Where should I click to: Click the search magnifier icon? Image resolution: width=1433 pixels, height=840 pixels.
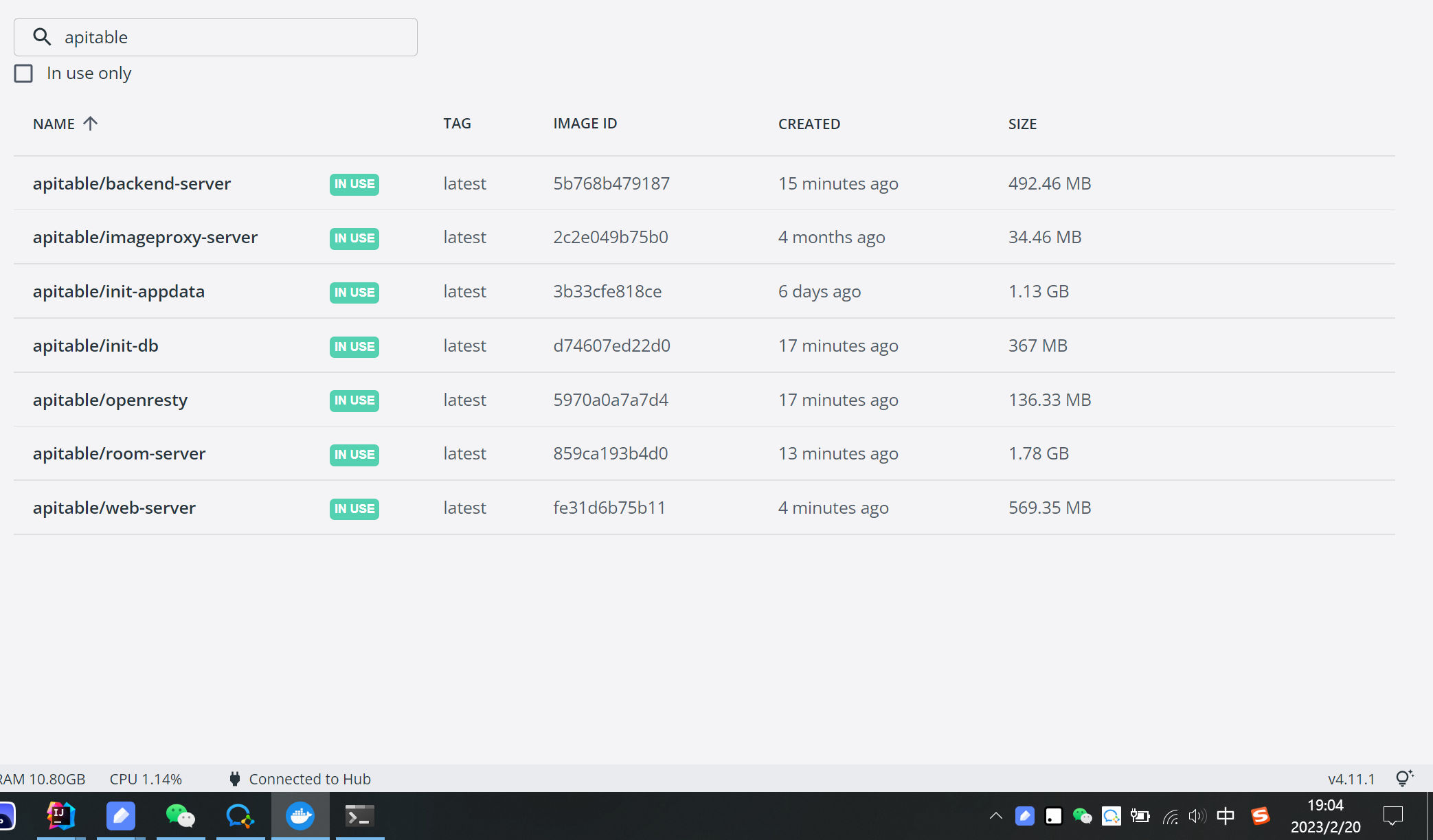click(43, 37)
